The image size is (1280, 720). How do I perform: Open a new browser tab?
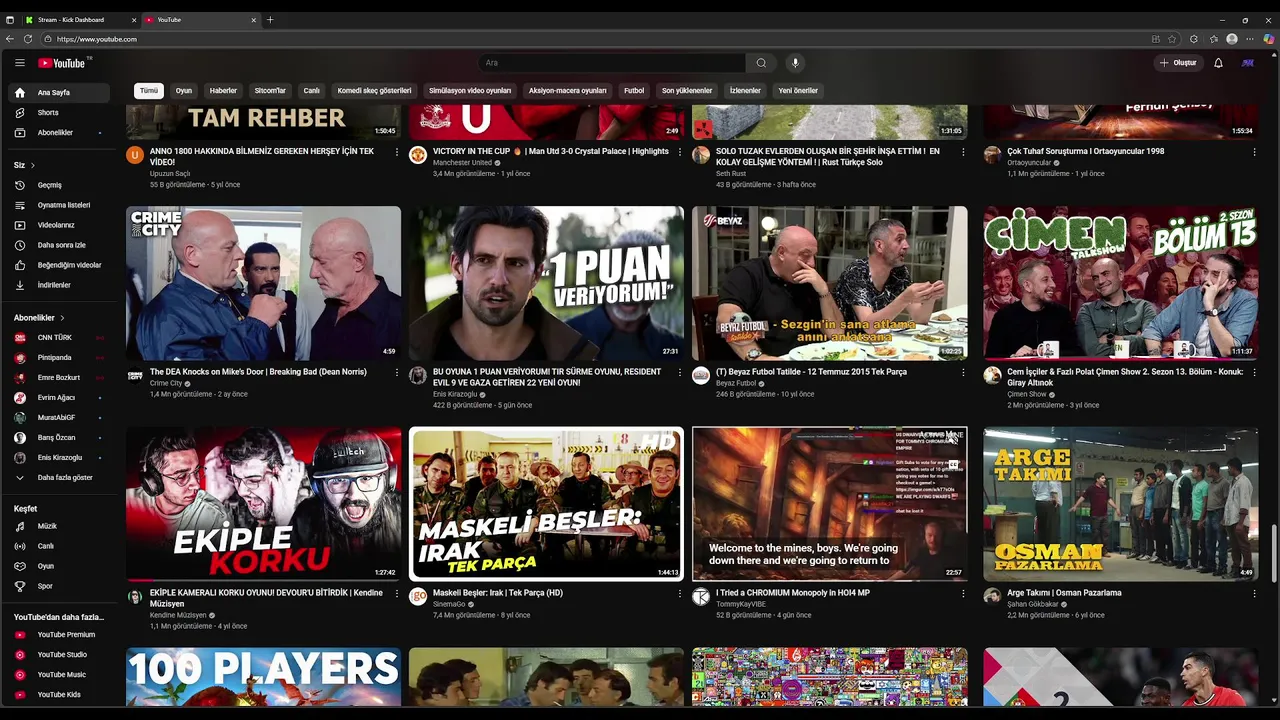(x=270, y=20)
